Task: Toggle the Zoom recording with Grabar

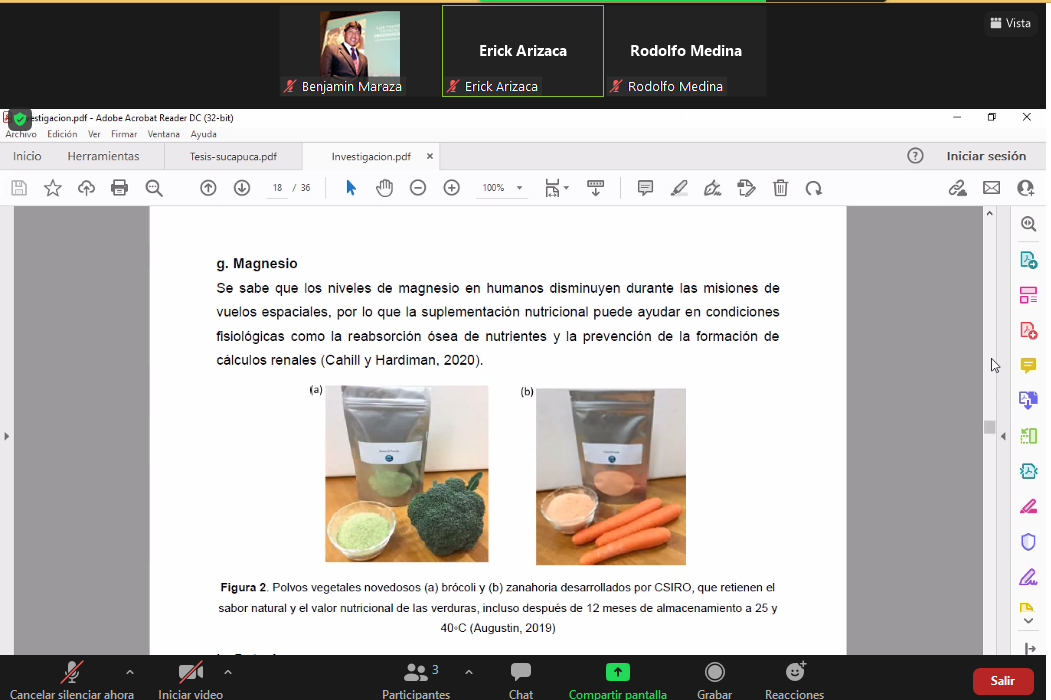Action: (x=715, y=681)
